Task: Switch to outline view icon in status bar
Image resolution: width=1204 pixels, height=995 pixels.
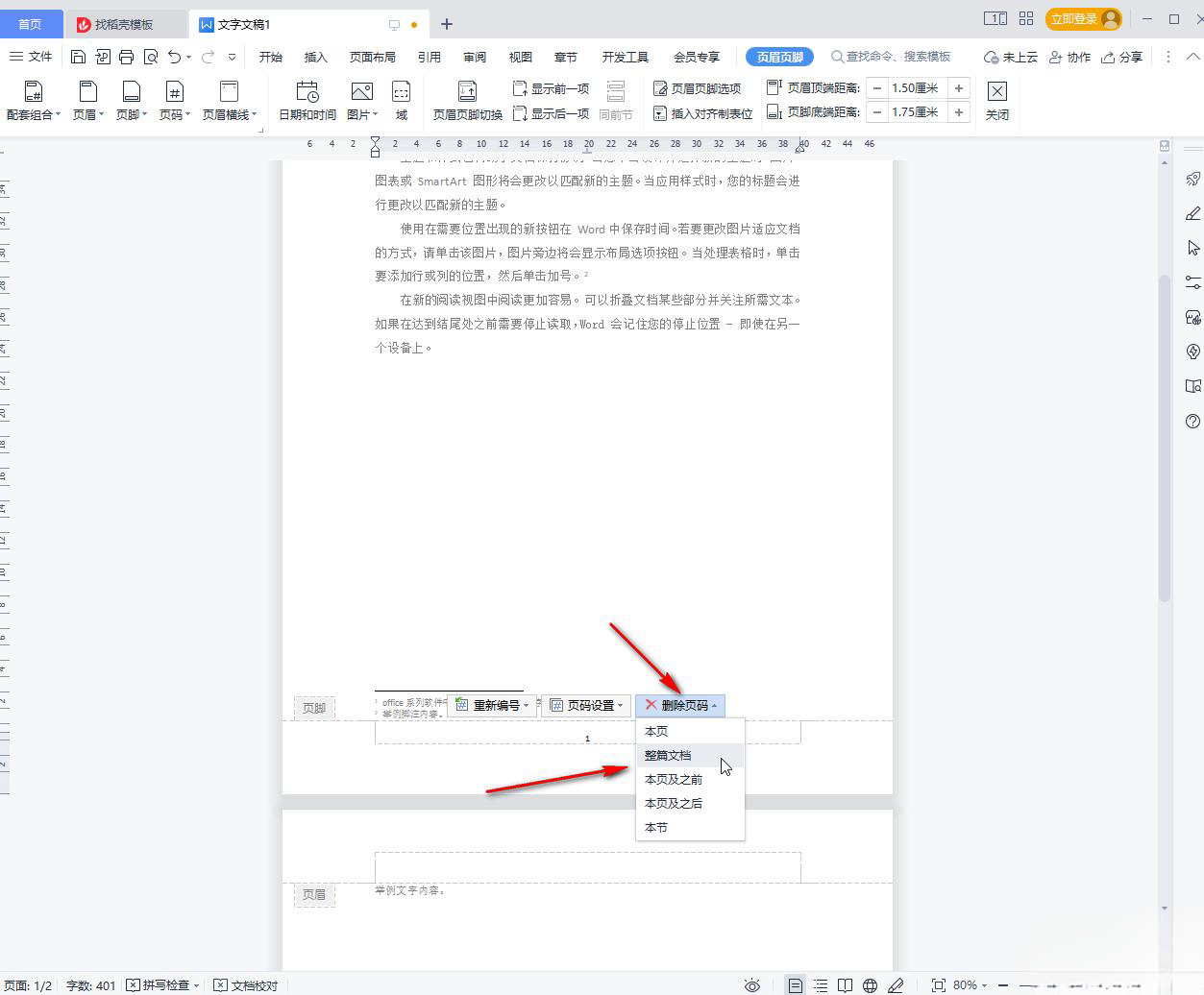Action: click(x=821, y=985)
